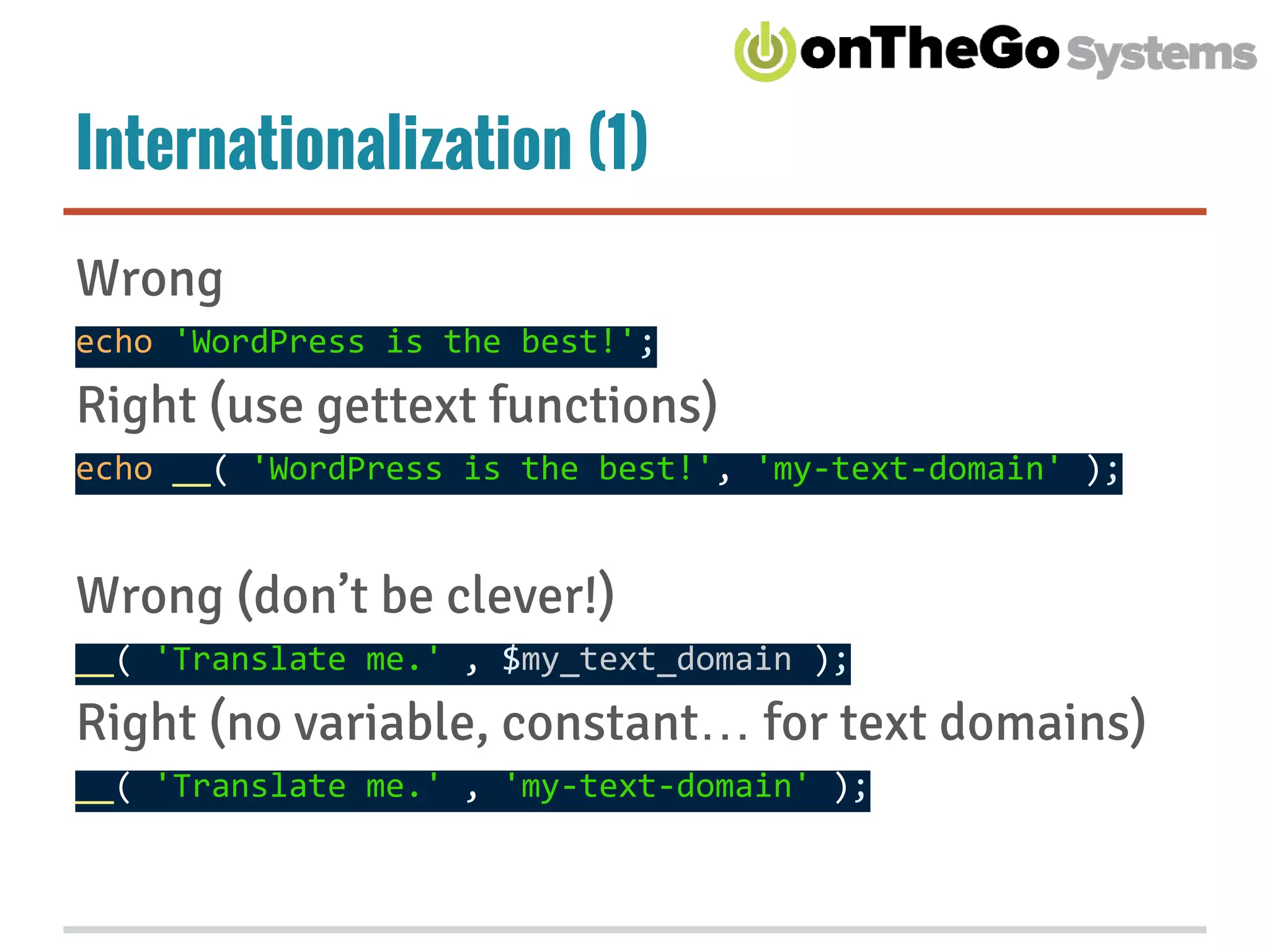Viewport: 1270px width, 952px height.
Task: Click the echo __( 'WordPress is the best!' code line
Action: pyautogui.click(x=598, y=474)
